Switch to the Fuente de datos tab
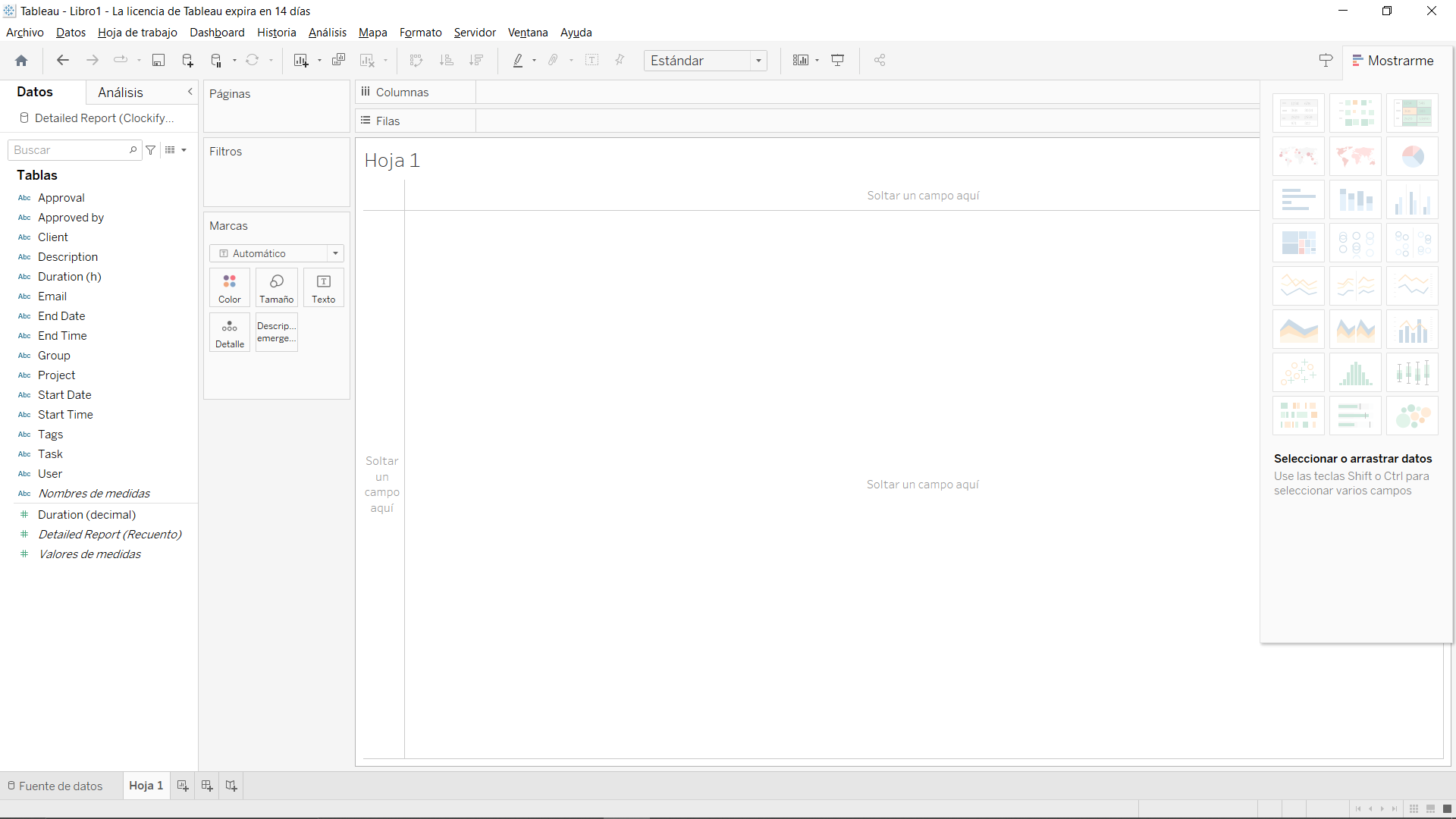This screenshot has width=1456, height=819. (61, 786)
